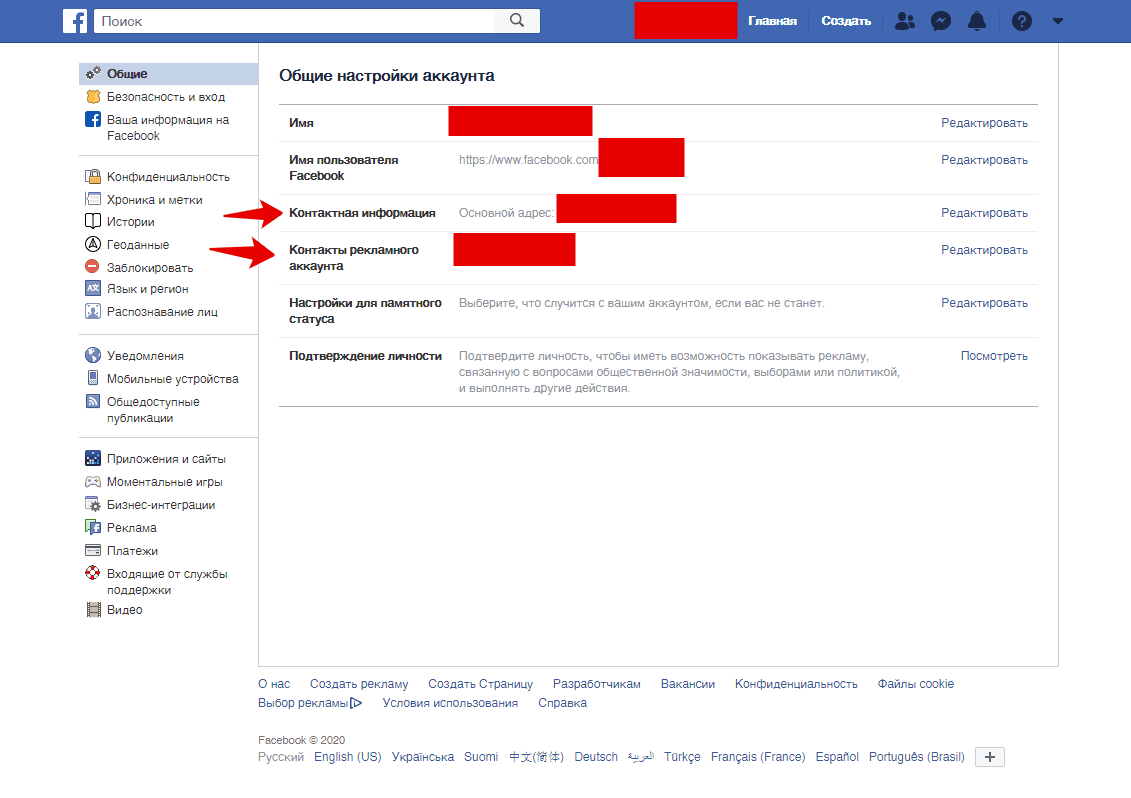The image size is (1131, 798).
Task: Open Файлы cookie footer link
Action: pos(915,684)
